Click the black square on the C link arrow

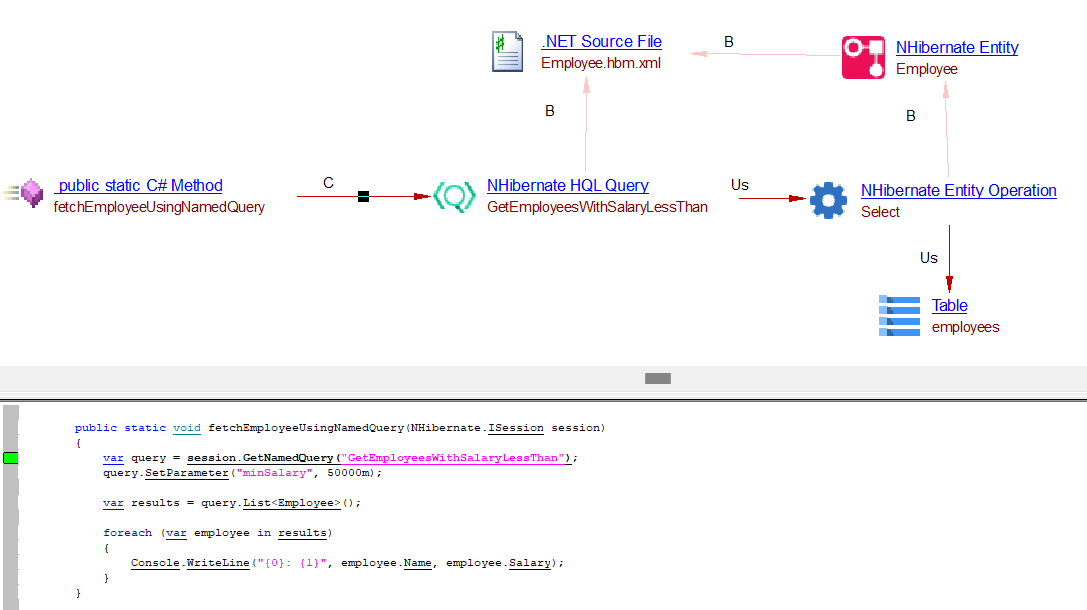[363, 197]
